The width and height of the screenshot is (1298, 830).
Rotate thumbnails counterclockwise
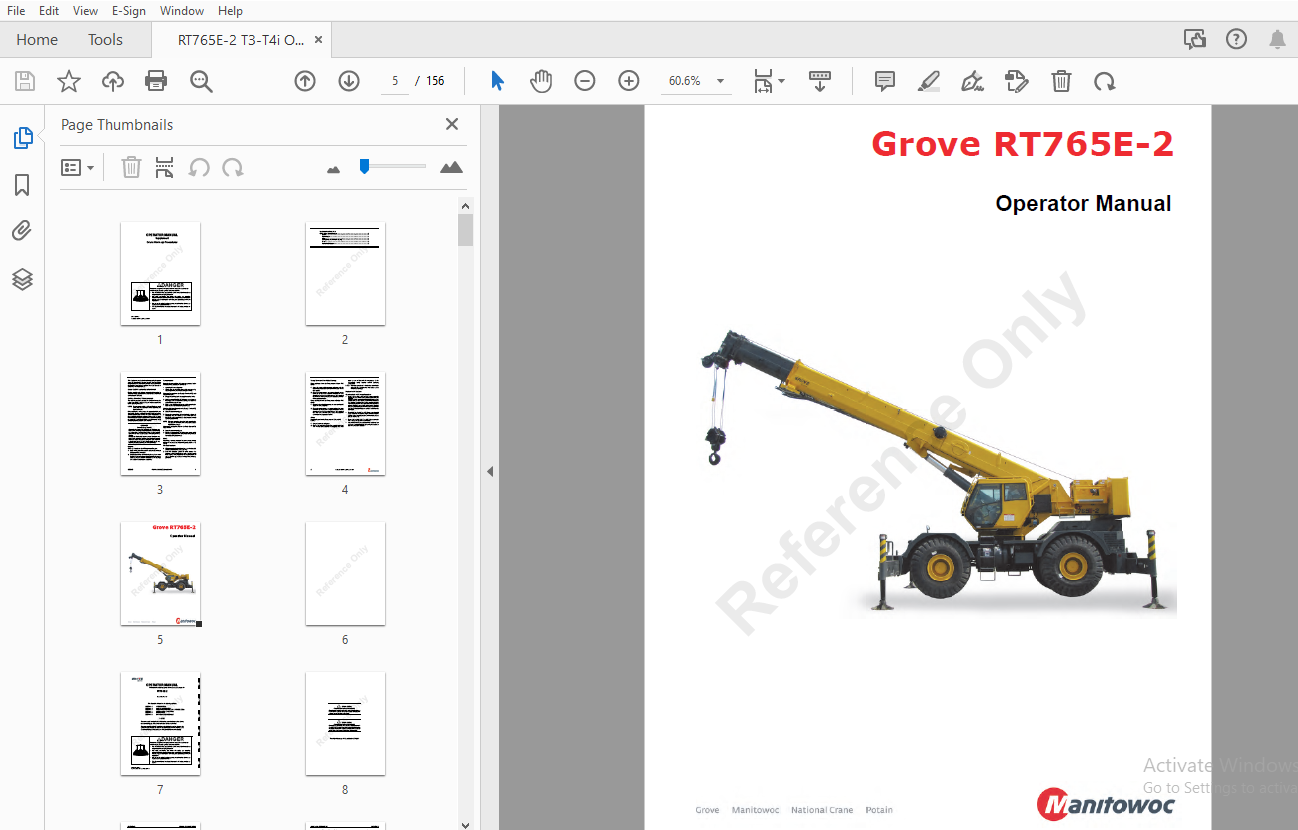[x=199, y=167]
